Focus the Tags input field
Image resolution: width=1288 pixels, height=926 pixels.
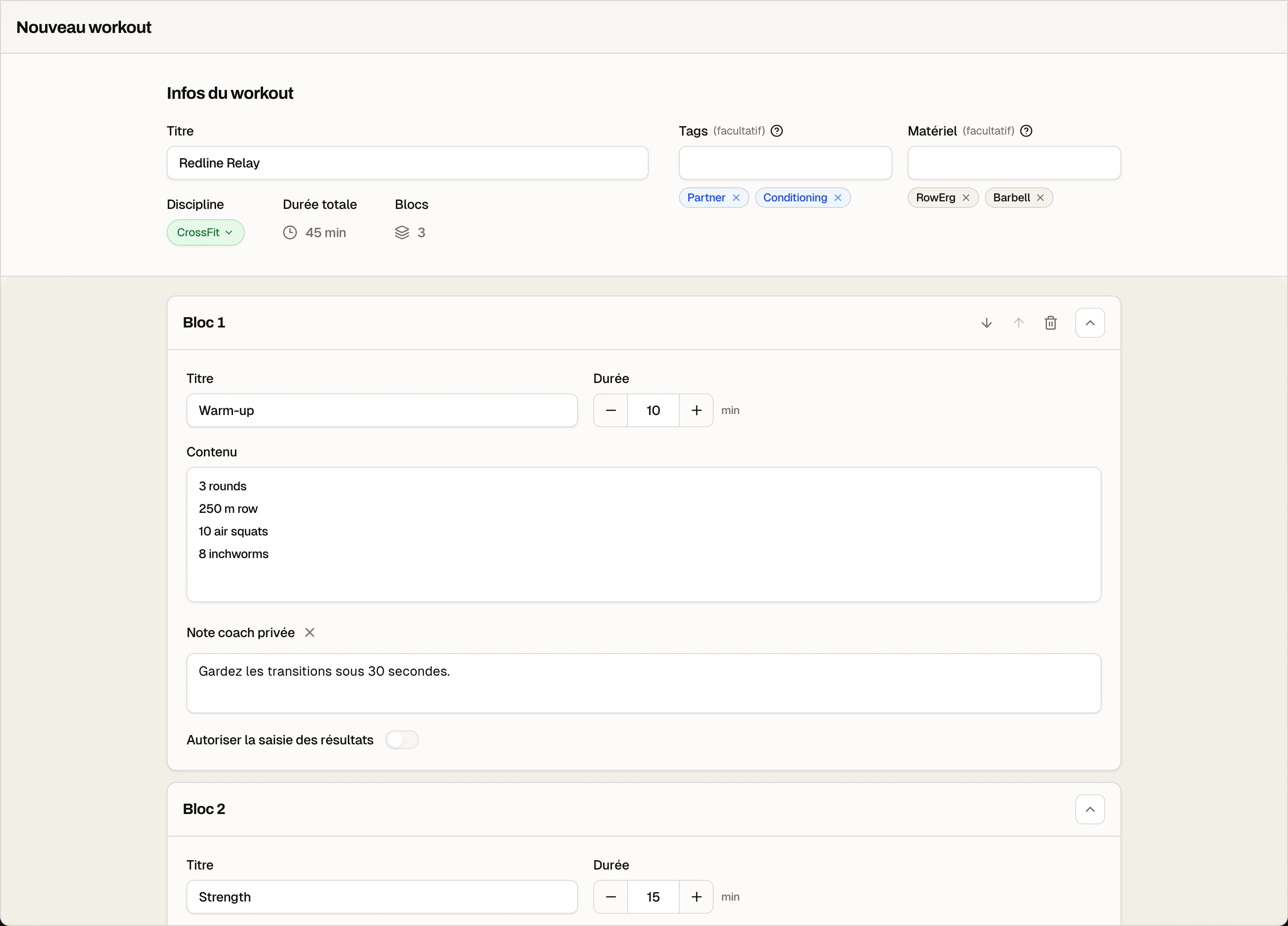point(785,164)
